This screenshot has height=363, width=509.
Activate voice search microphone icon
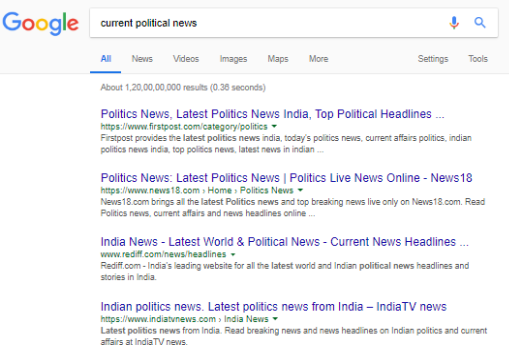pos(454,23)
